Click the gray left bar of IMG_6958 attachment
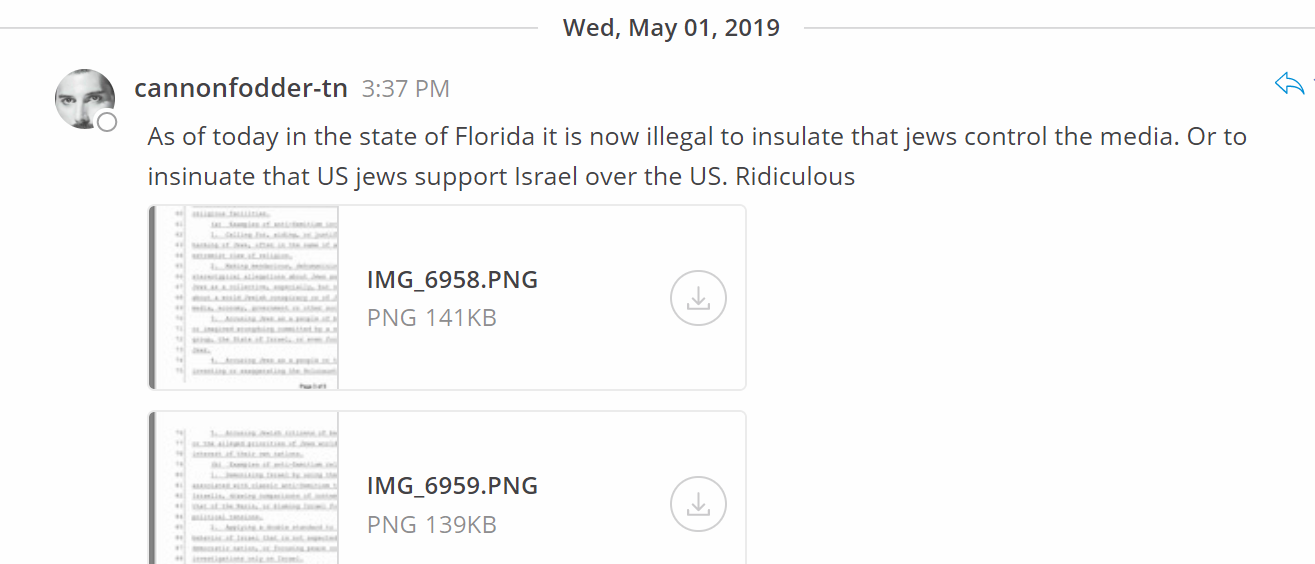The width and height of the screenshot is (1315, 564). click(x=152, y=297)
